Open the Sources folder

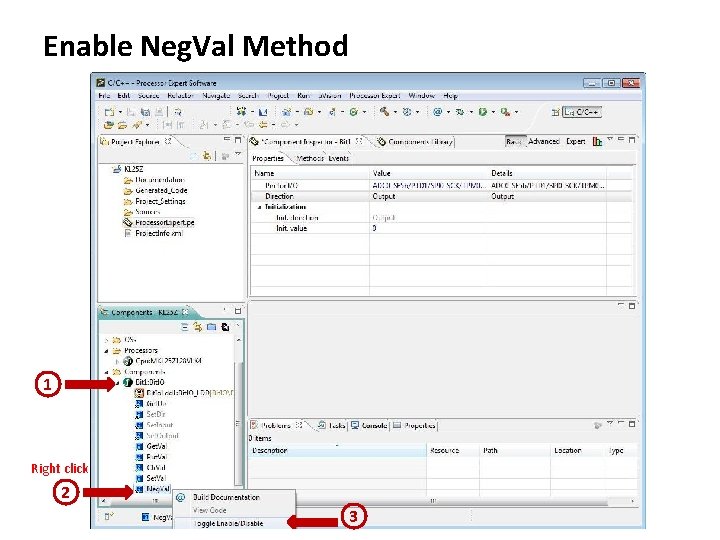pyautogui.click(x=147, y=212)
